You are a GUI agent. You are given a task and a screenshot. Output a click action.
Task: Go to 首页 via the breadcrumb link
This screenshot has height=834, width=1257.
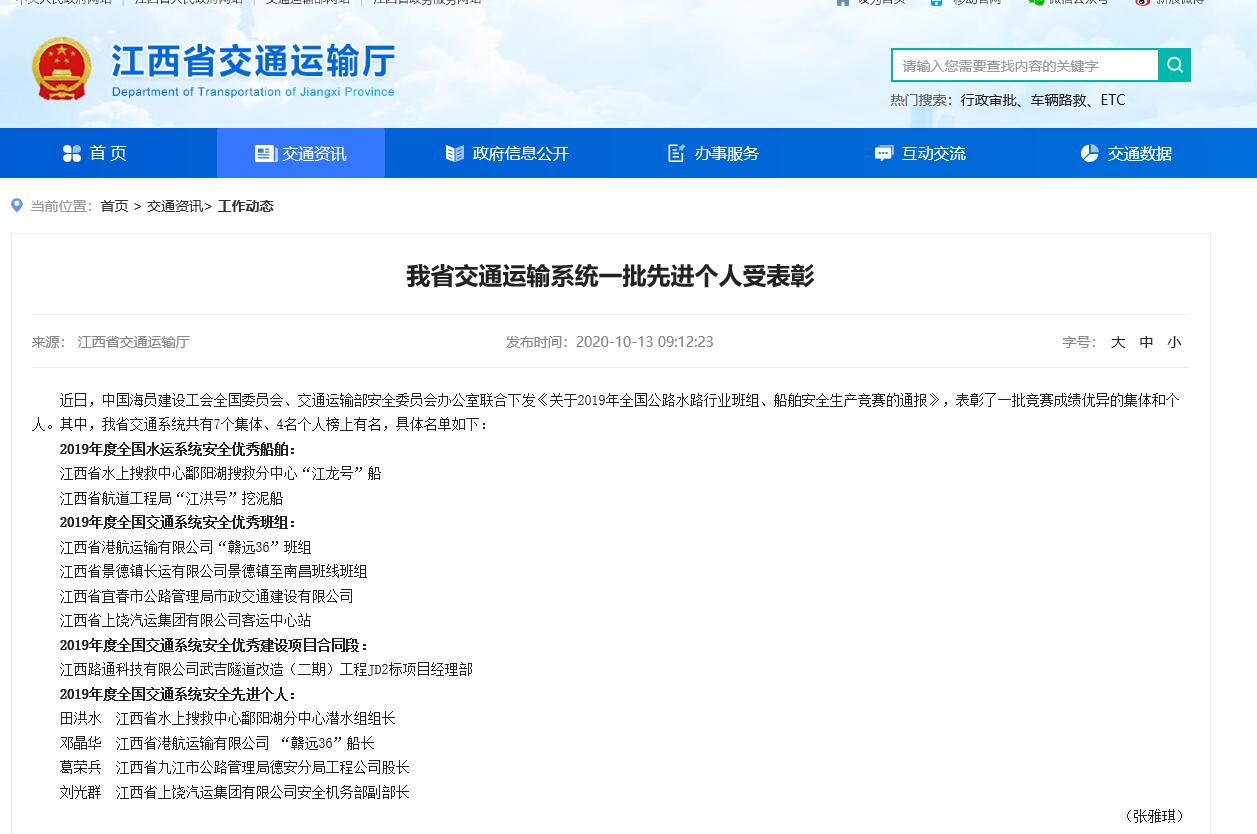[114, 206]
